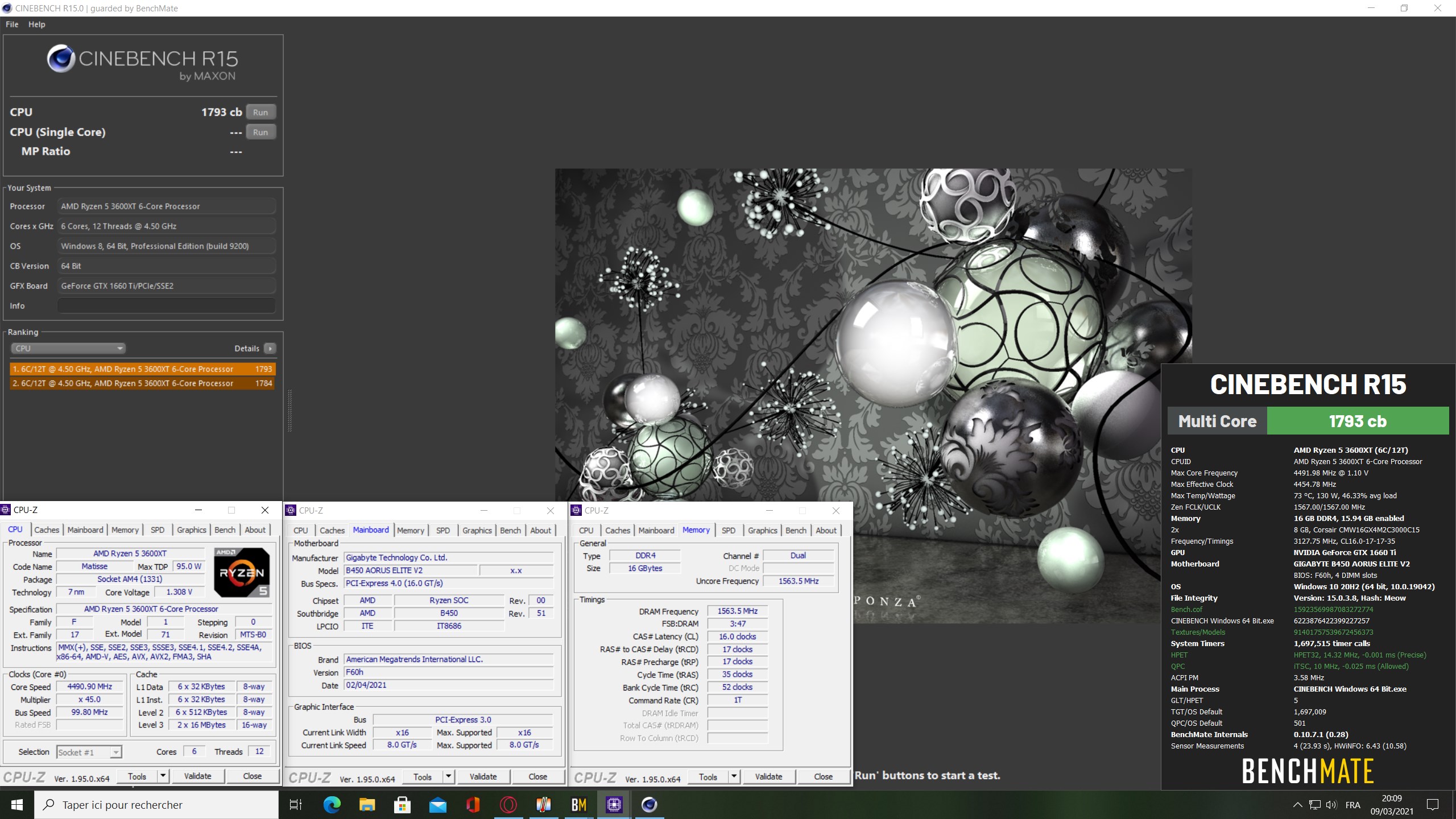
Task: Open Graphics tab in middle CPU-Z window
Action: (x=477, y=531)
